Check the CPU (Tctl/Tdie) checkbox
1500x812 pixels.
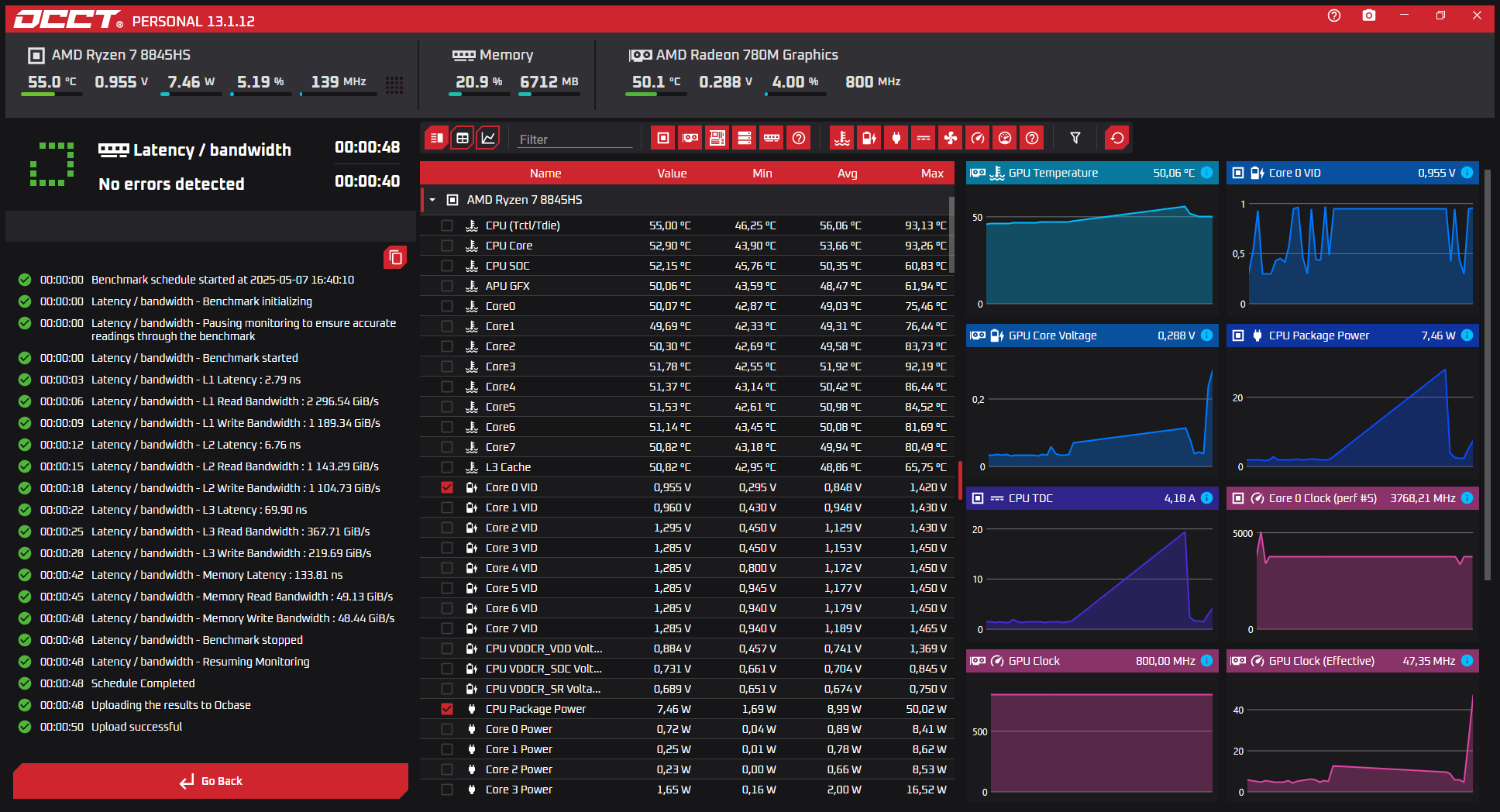(x=447, y=225)
